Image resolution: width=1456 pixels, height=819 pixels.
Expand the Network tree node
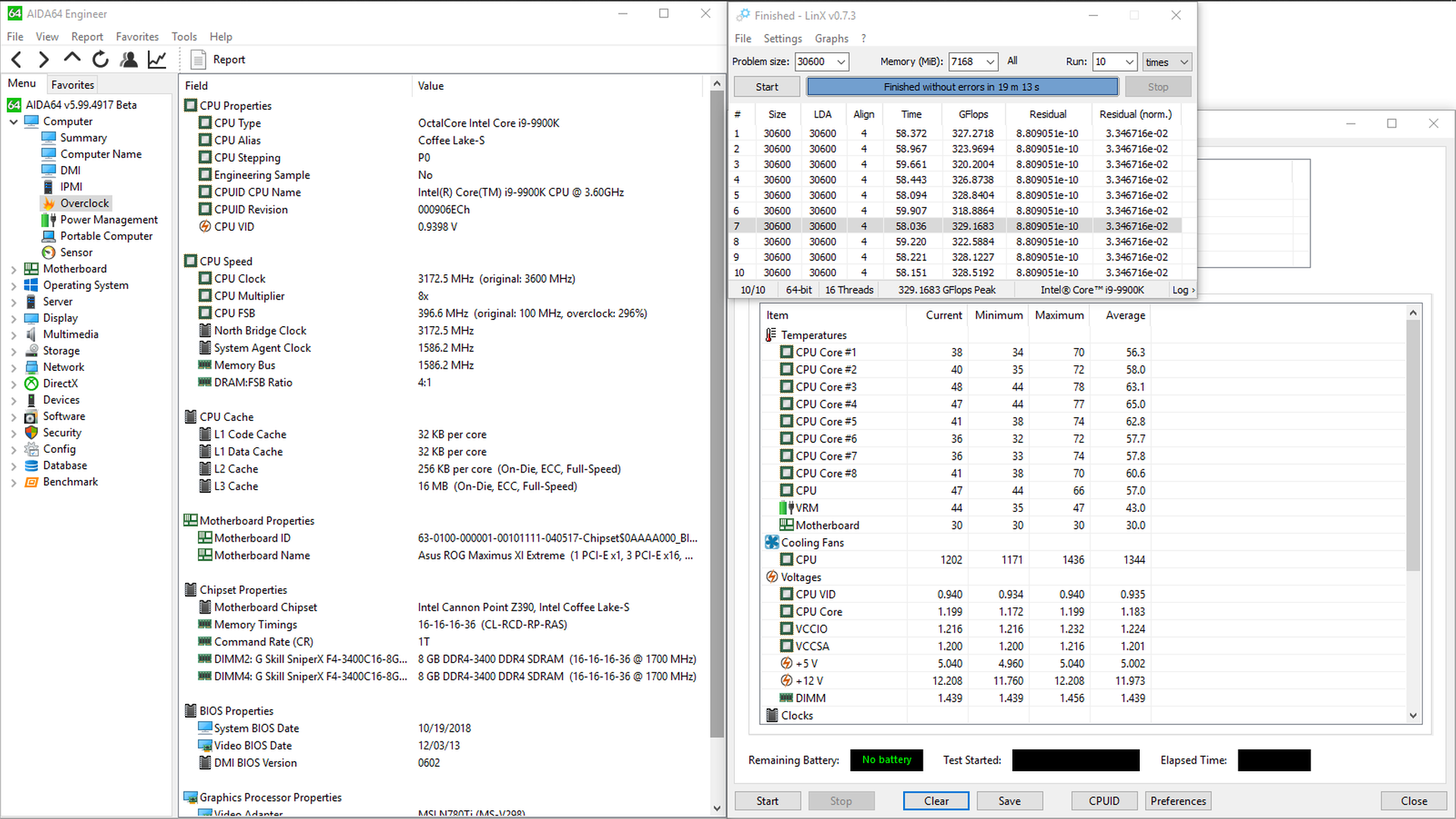tap(14, 367)
